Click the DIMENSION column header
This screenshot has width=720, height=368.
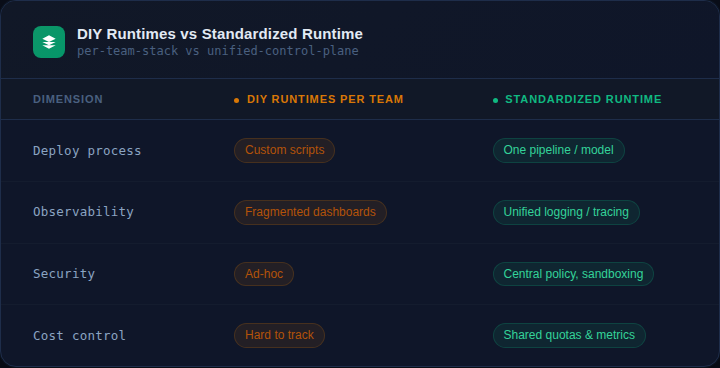68,99
